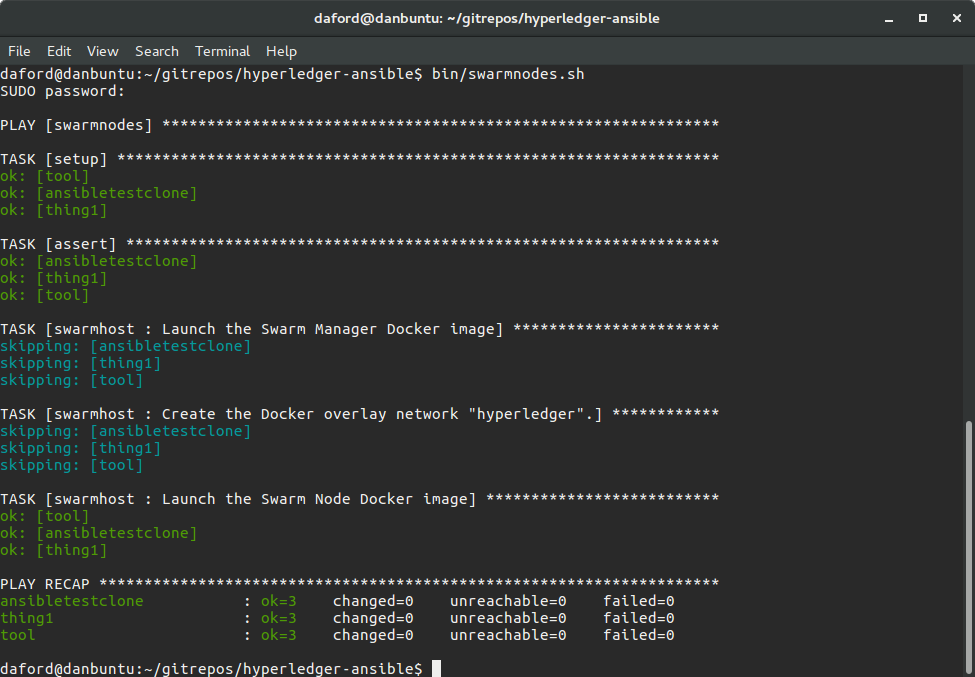The height and width of the screenshot is (677, 975).
Task: Open the Help menu
Action: pos(281,51)
